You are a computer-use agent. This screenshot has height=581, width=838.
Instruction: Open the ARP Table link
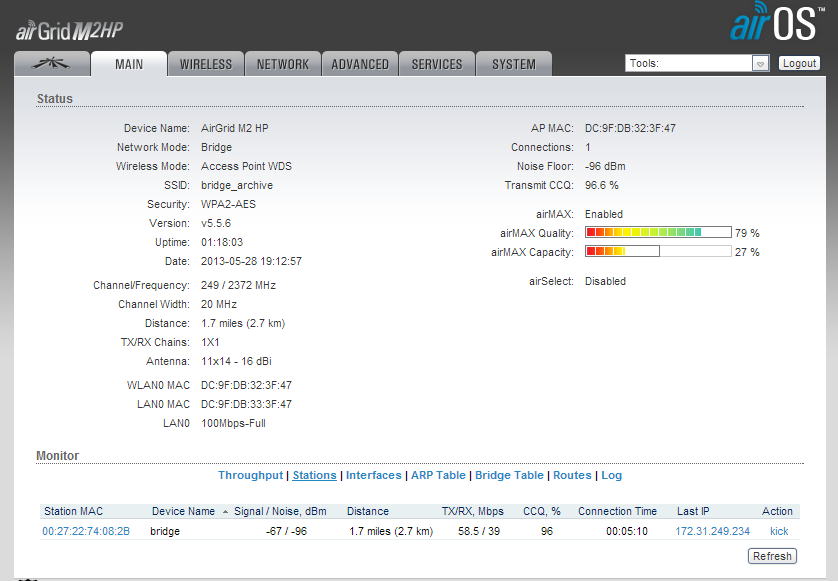pyautogui.click(x=438, y=475)
